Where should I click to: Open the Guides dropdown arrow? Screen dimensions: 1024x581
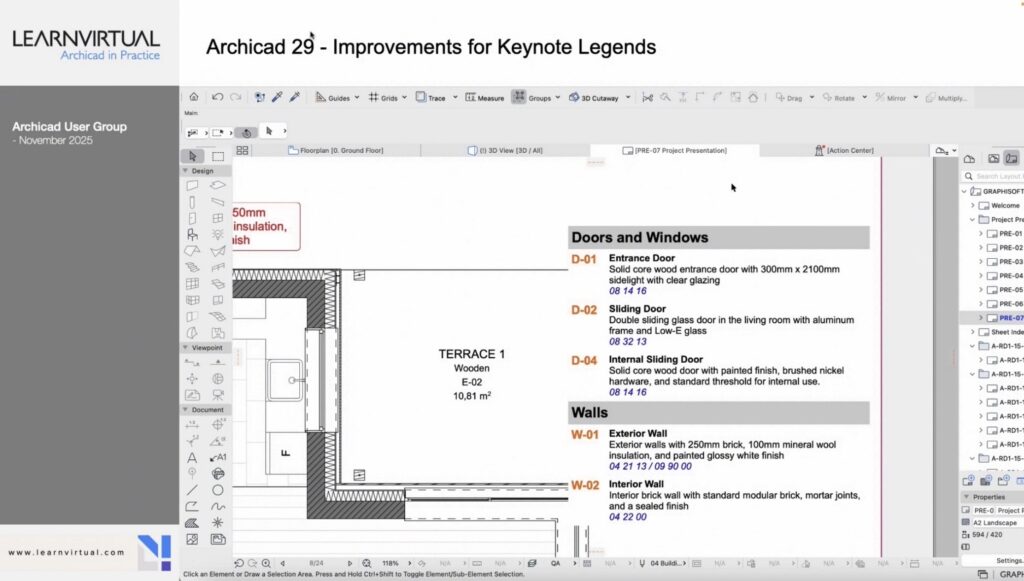tap(357, 97)
